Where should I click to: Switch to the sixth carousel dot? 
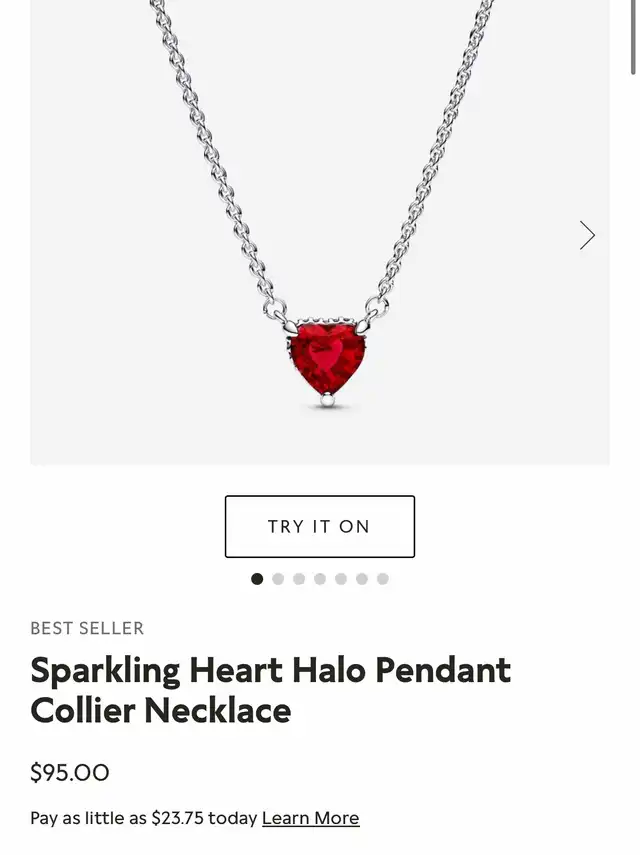click(362, 579)
